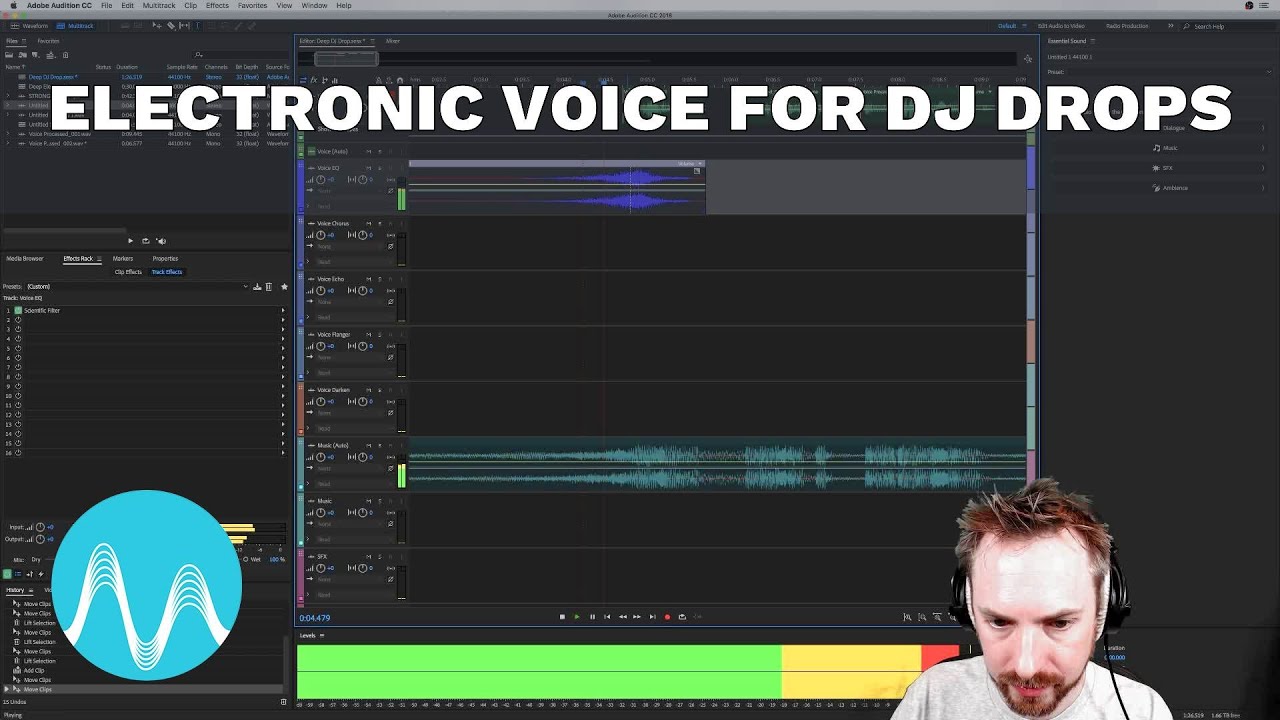Screen dimensions: 1280x720
Task: Switch to Clip Effects in Effects Rack
Action: click(x=128, y=272)
